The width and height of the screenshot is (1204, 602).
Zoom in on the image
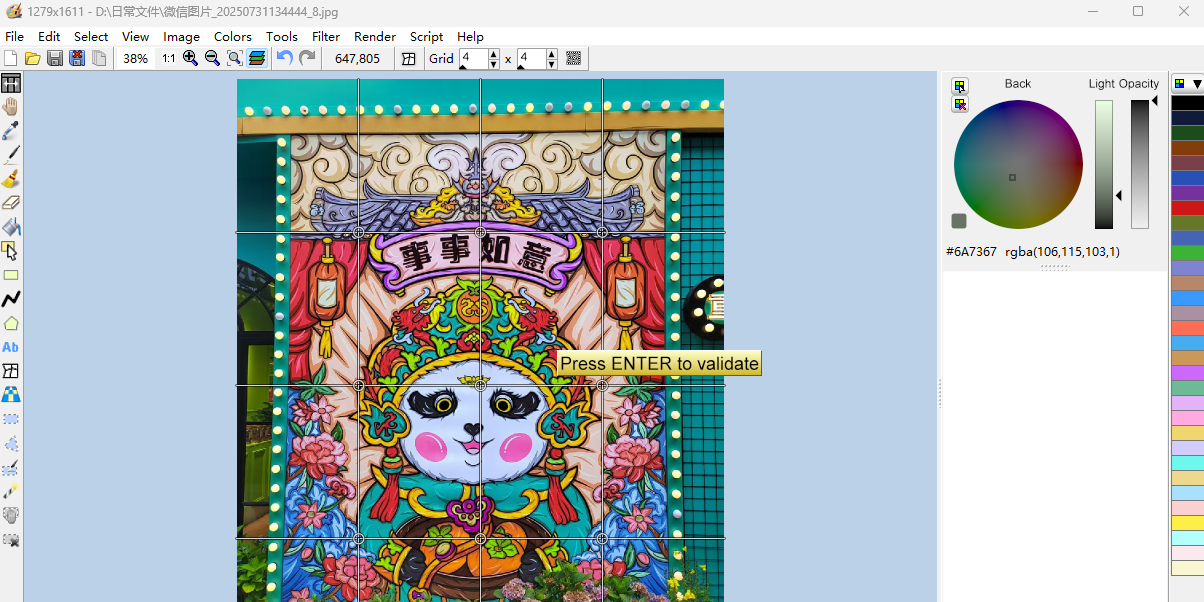point(189,58)
